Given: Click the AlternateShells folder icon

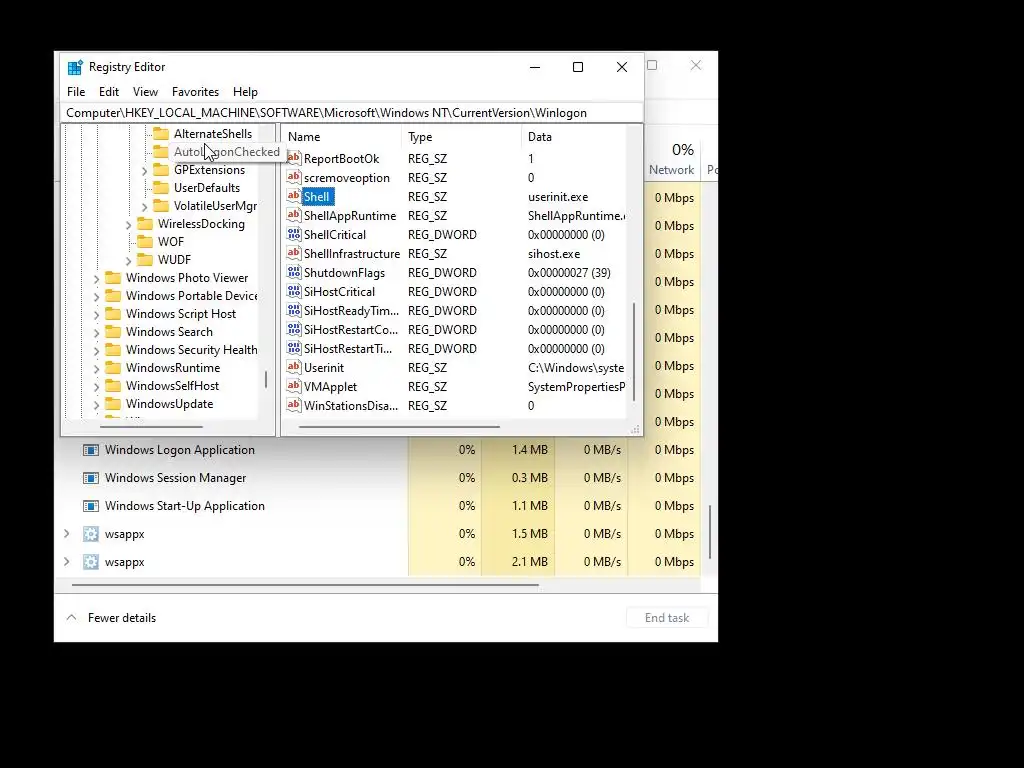Looking at the screenshot, I should [161, 134].
